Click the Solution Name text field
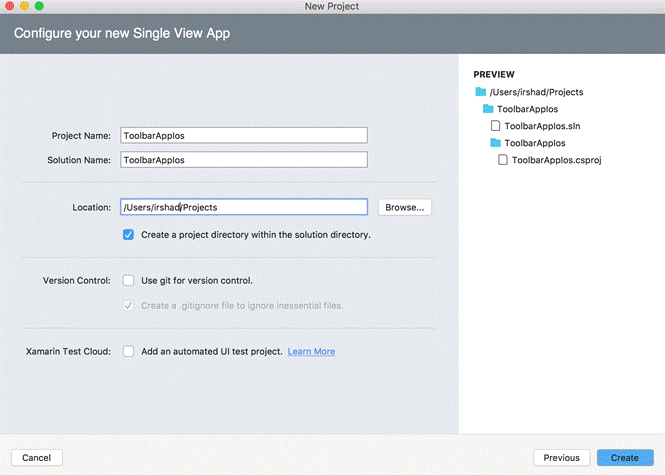The width and height of the screenshot is (665, 475). 244,159
